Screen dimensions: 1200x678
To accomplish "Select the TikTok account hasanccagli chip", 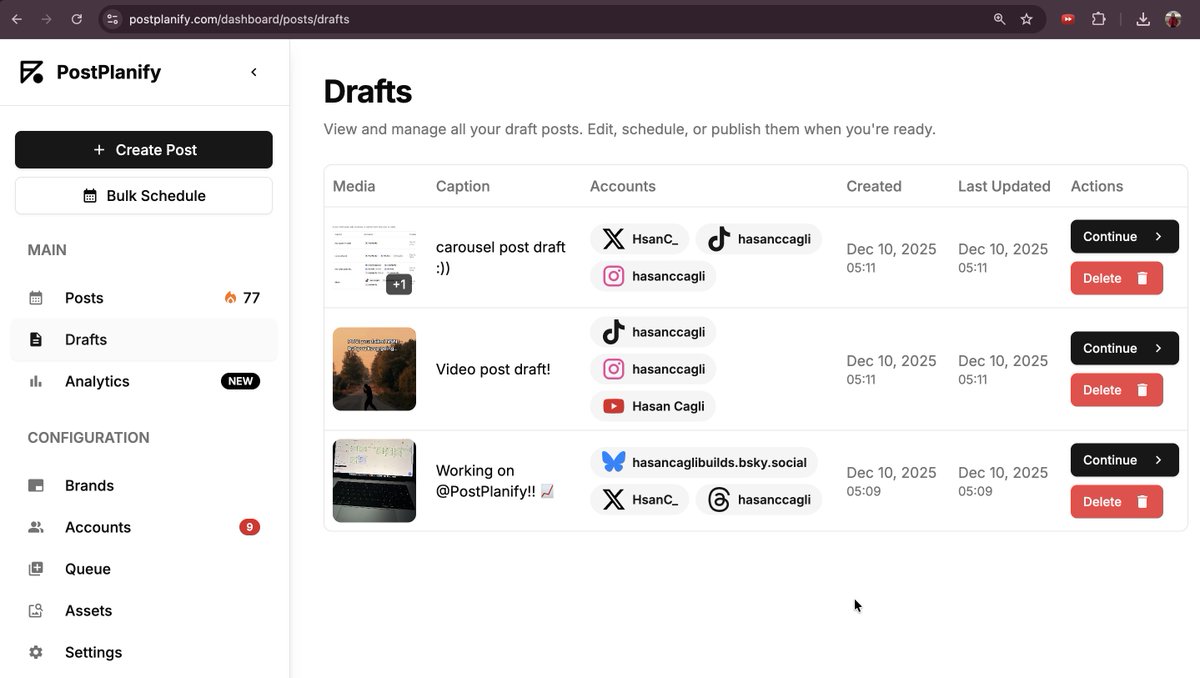I will [x=759, y=239].
